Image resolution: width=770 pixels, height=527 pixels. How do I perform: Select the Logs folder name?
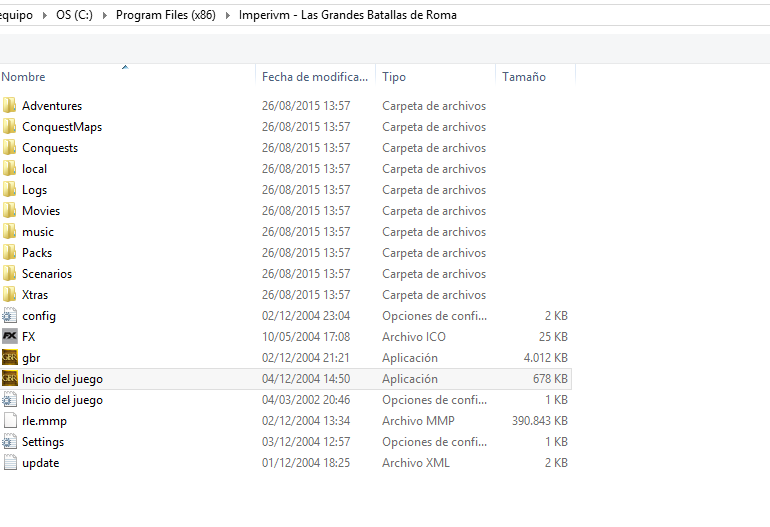point(34,190)
